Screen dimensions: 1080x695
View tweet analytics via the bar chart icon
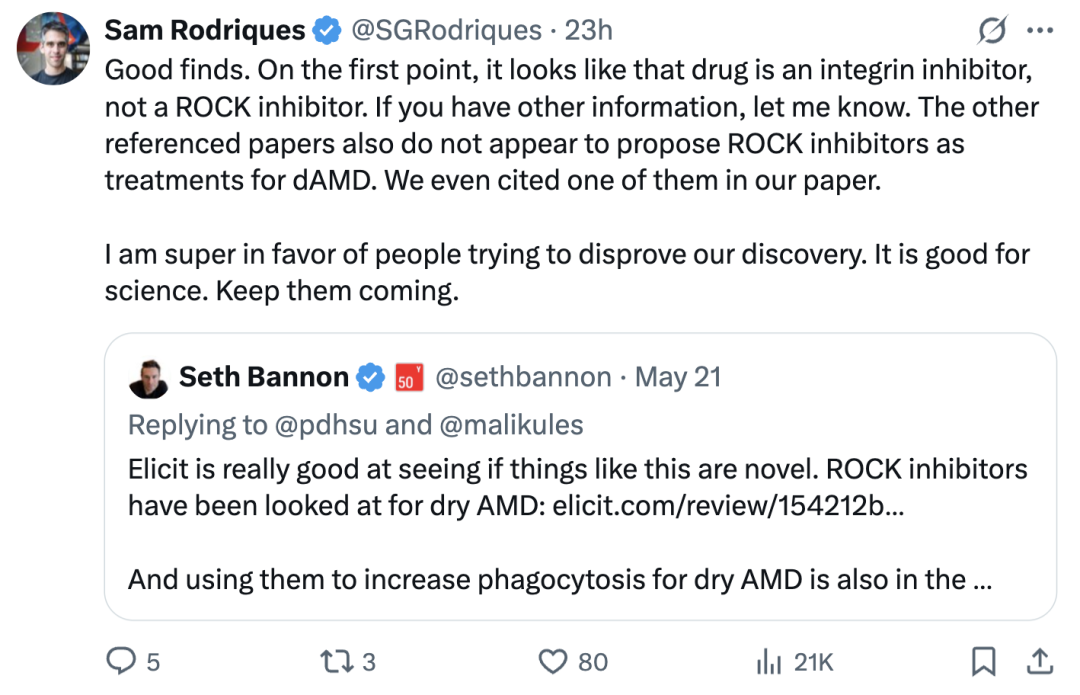point(768,661)
